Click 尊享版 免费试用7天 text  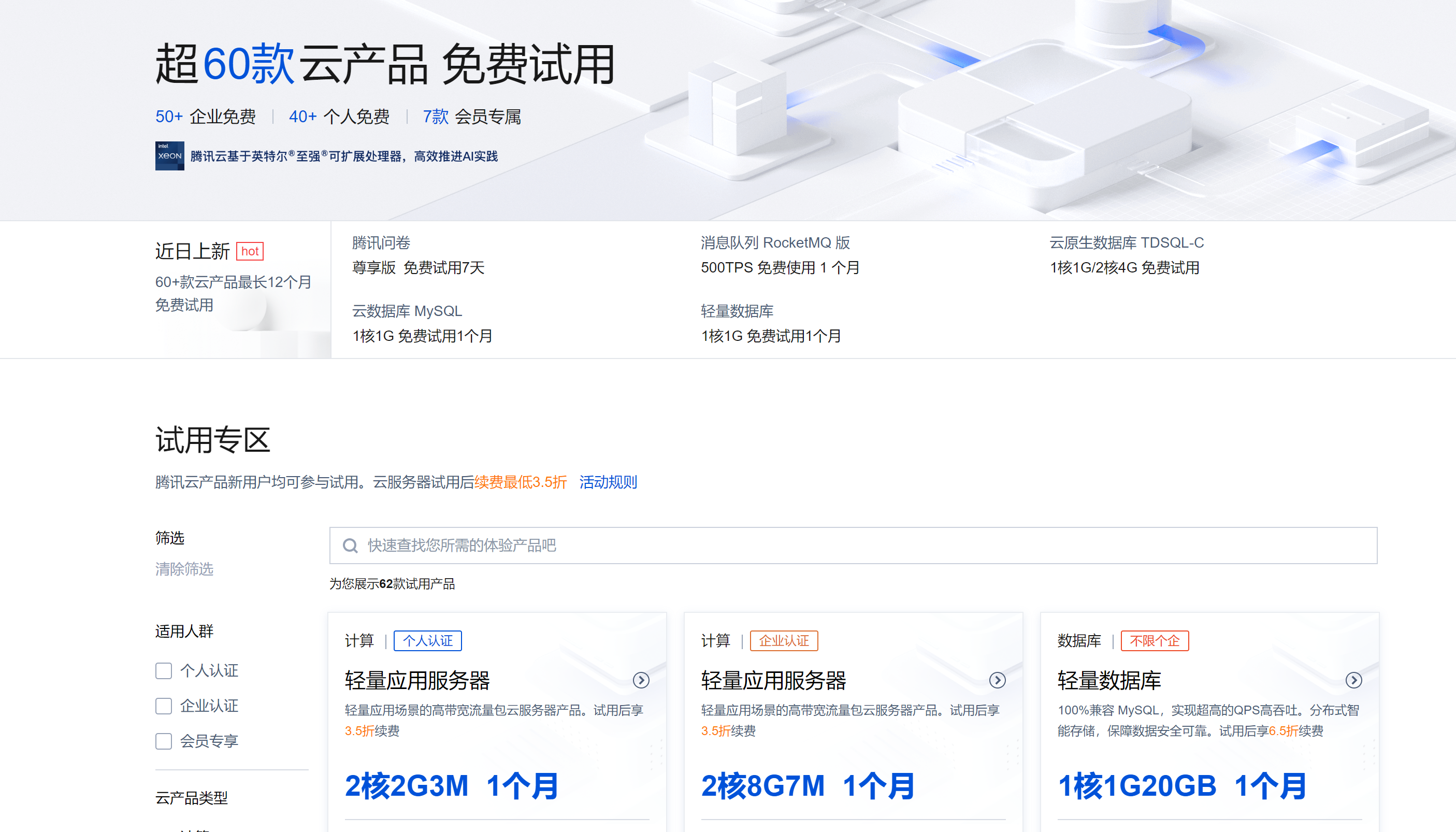418,267
